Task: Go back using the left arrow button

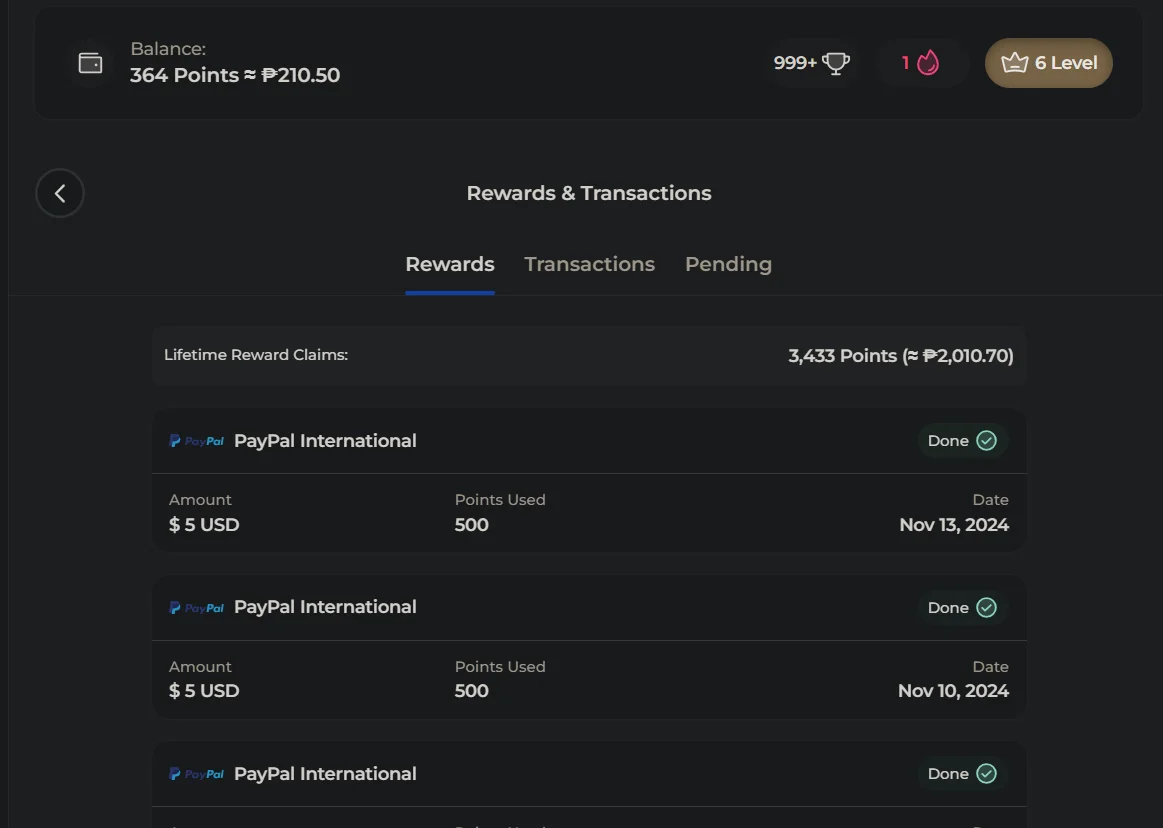Action: point(60,194)
